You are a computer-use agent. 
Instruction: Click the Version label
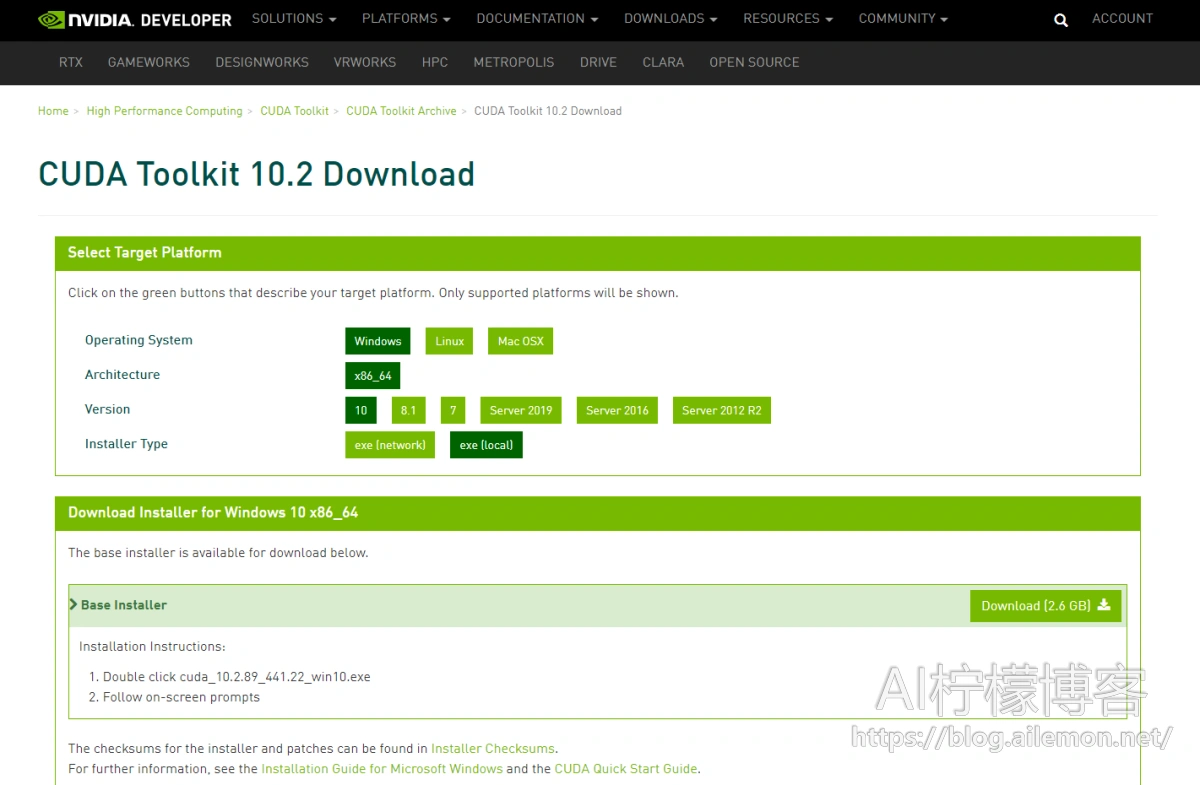(x=107, y=409)
